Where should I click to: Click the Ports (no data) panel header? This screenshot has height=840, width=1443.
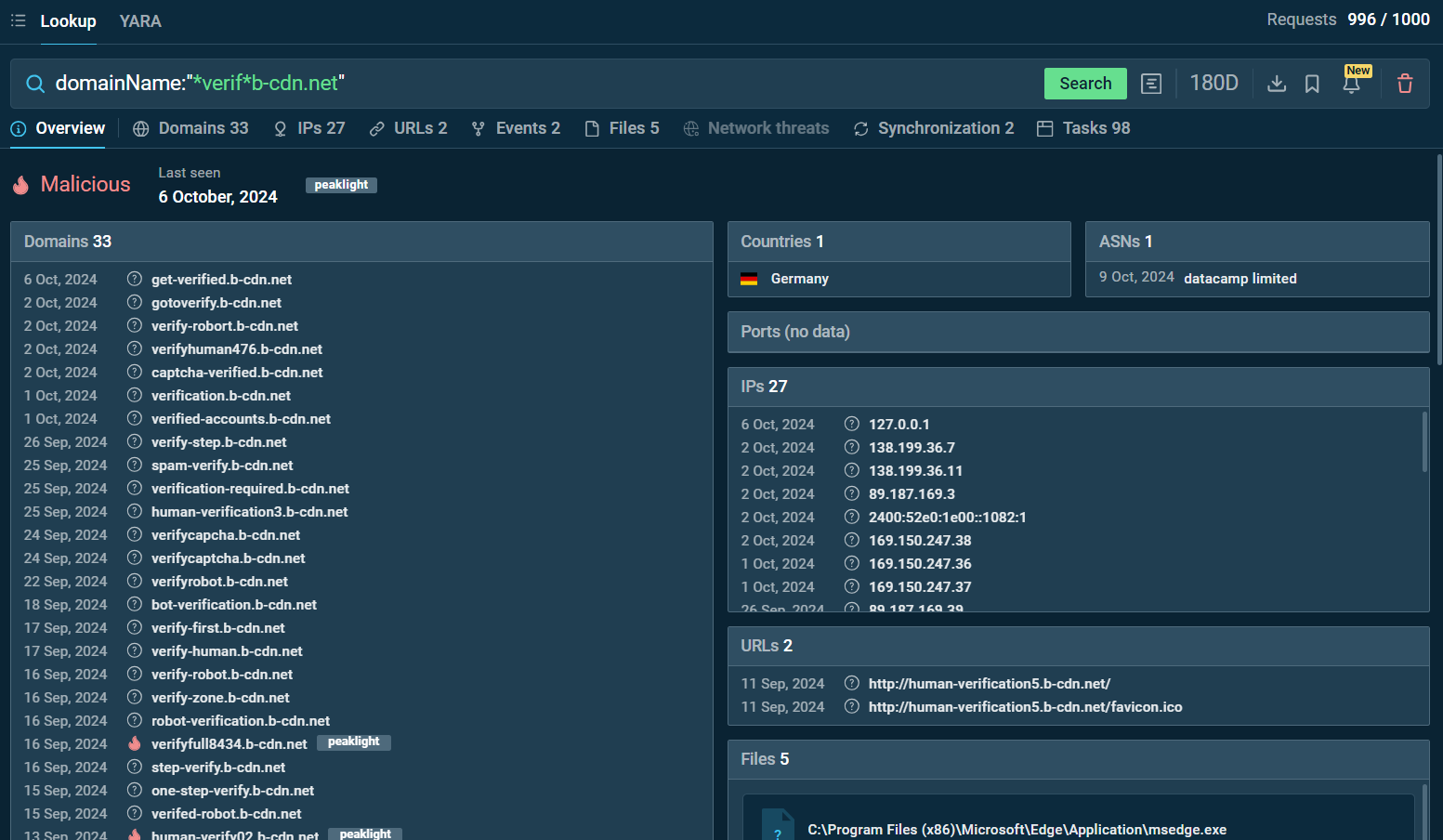1078,332
